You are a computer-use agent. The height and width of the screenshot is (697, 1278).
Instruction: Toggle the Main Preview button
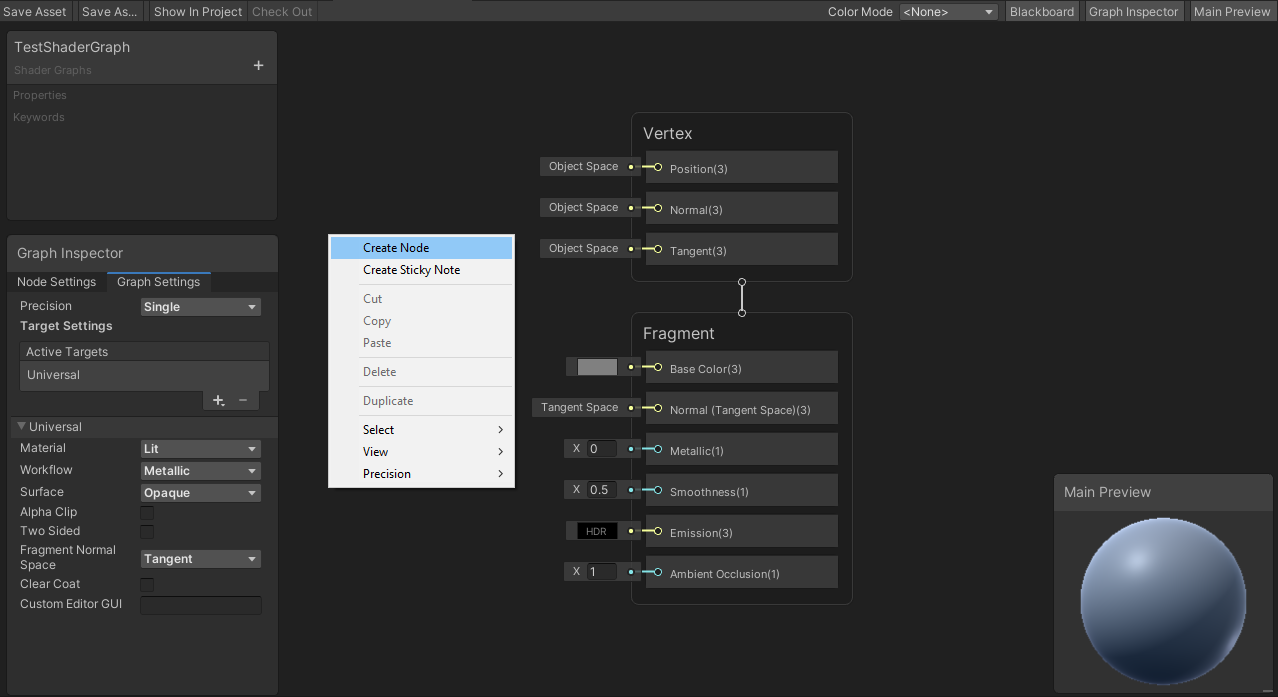1231,12
